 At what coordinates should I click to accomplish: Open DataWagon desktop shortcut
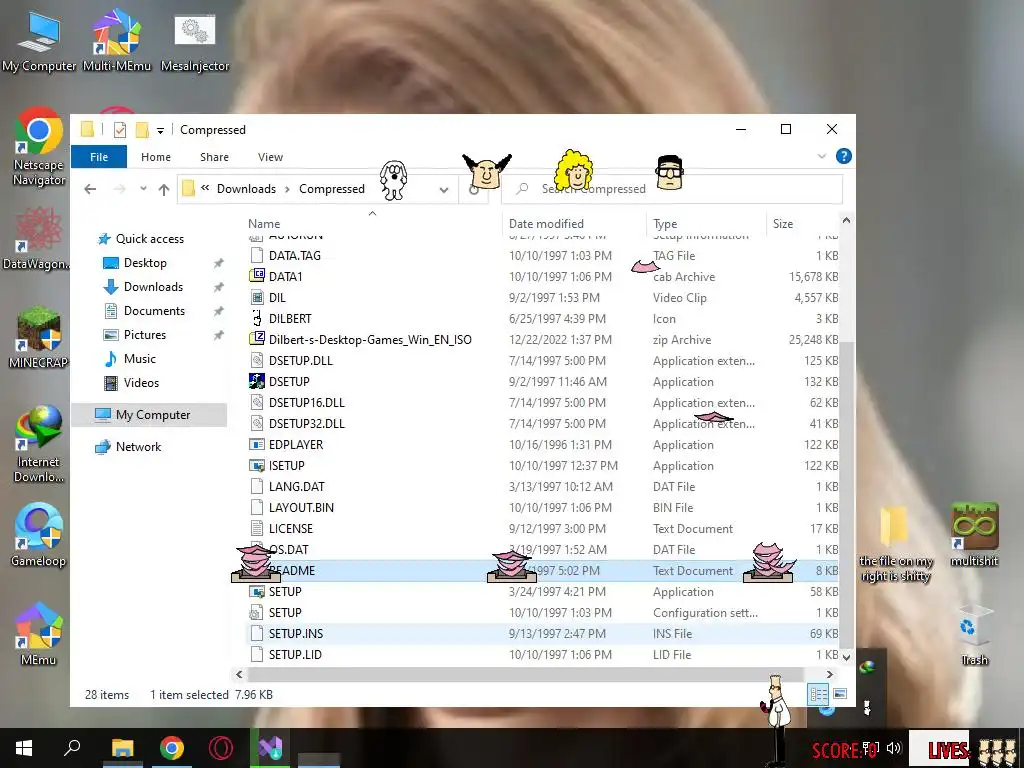(x=38, y=238)
